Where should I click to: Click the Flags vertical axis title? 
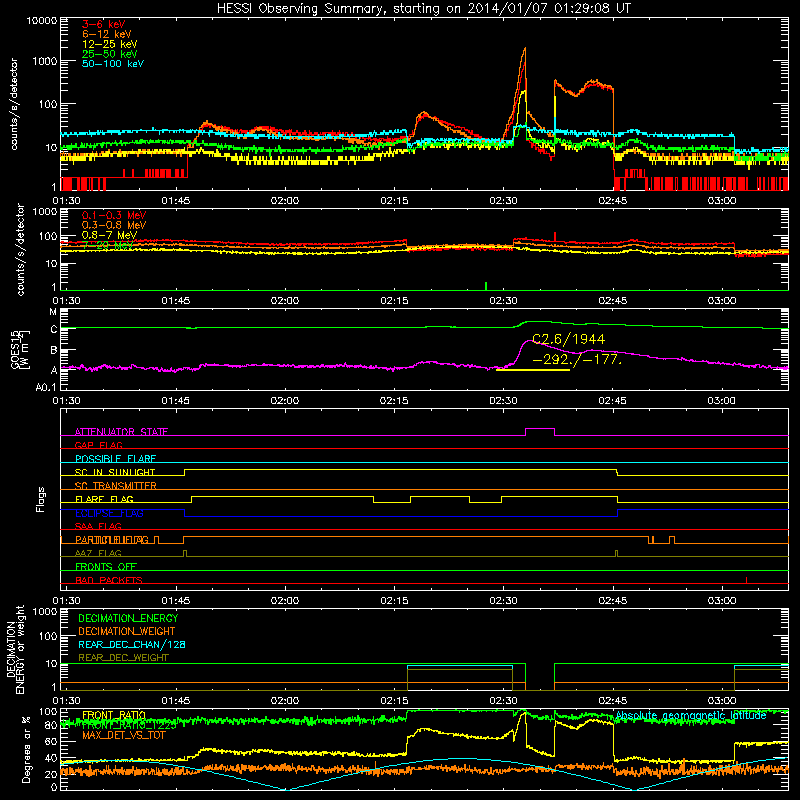pyautogui.click(x=41, y=499)
